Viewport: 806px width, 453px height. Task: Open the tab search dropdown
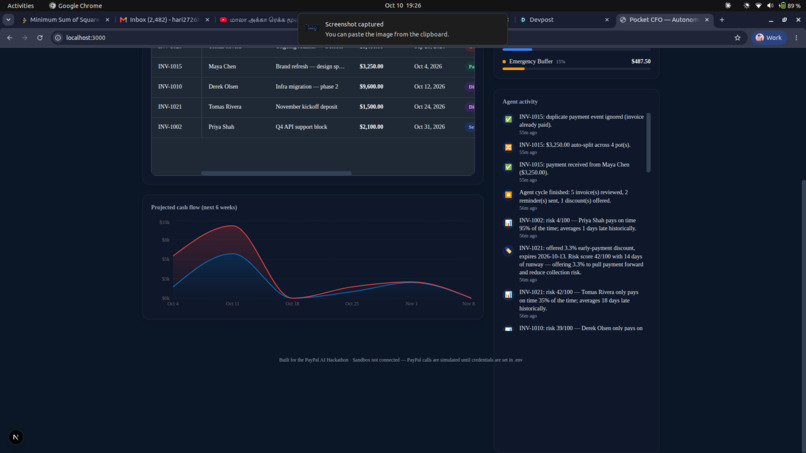(x=8, y=20)
